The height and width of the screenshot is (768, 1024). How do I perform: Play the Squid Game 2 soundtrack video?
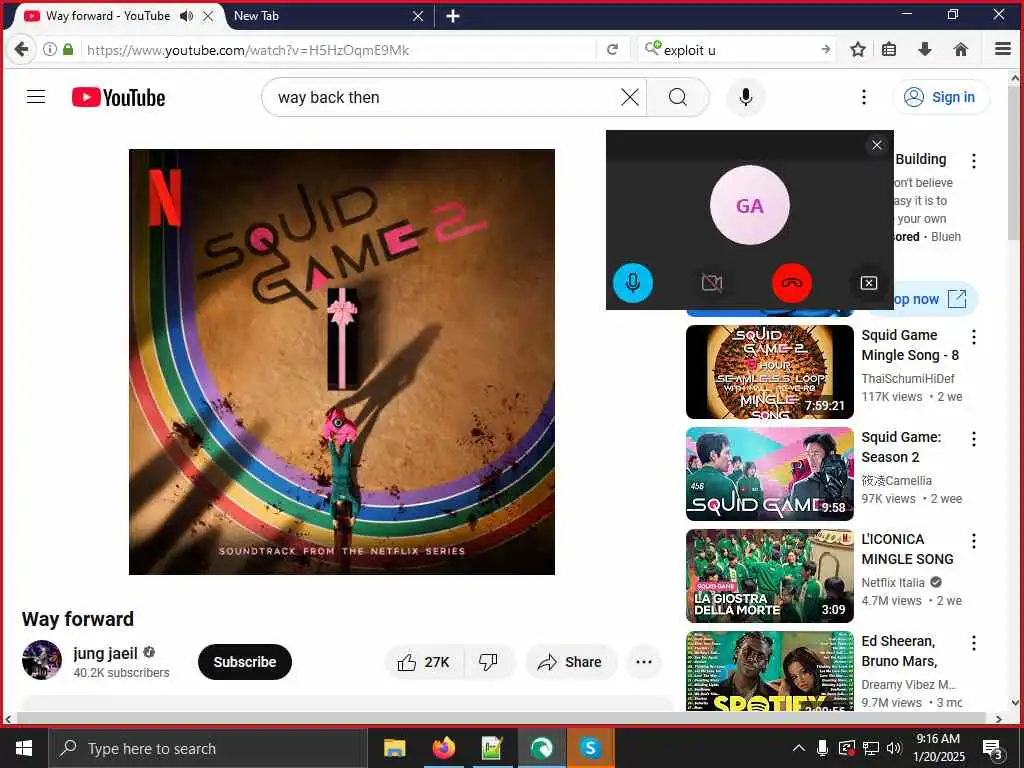tap(342, 362)
